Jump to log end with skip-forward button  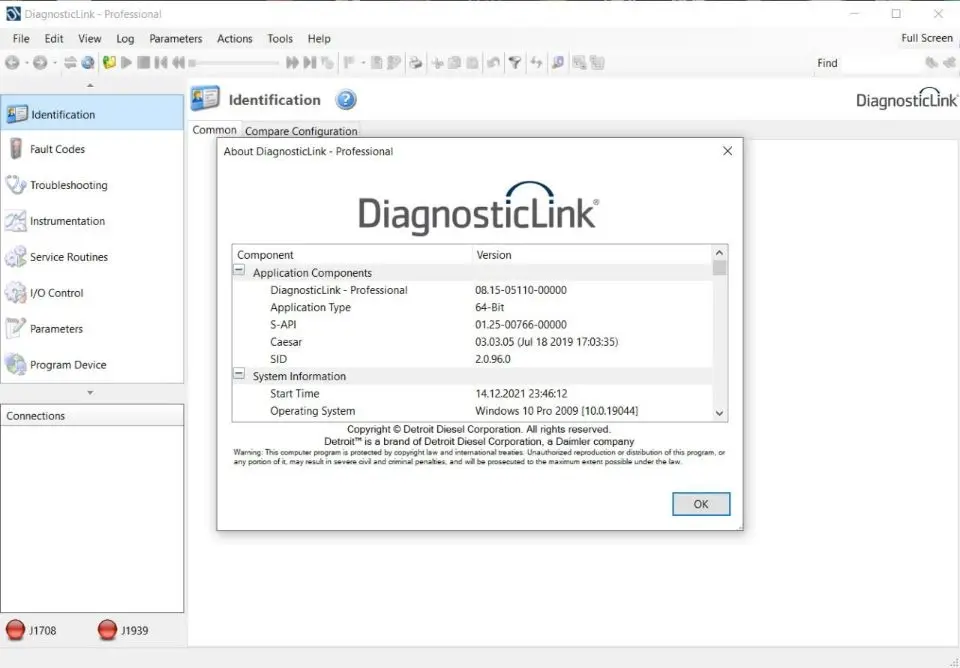310,62
